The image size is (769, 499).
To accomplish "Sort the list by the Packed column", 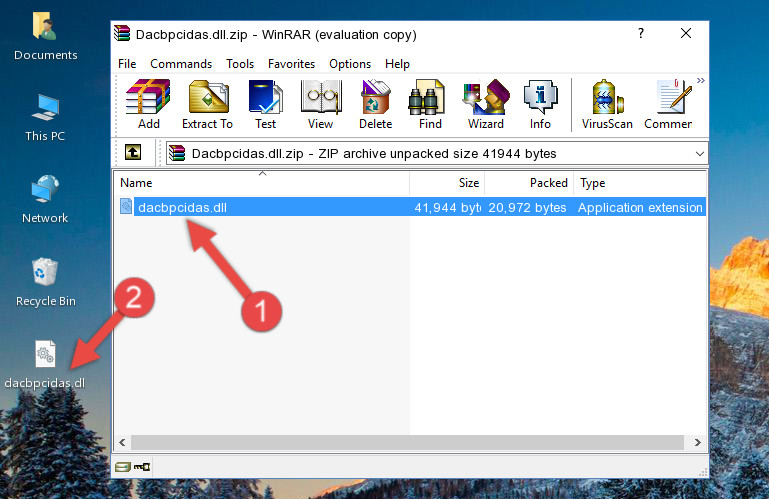I will pyautogui.click(x=529, y=183).
